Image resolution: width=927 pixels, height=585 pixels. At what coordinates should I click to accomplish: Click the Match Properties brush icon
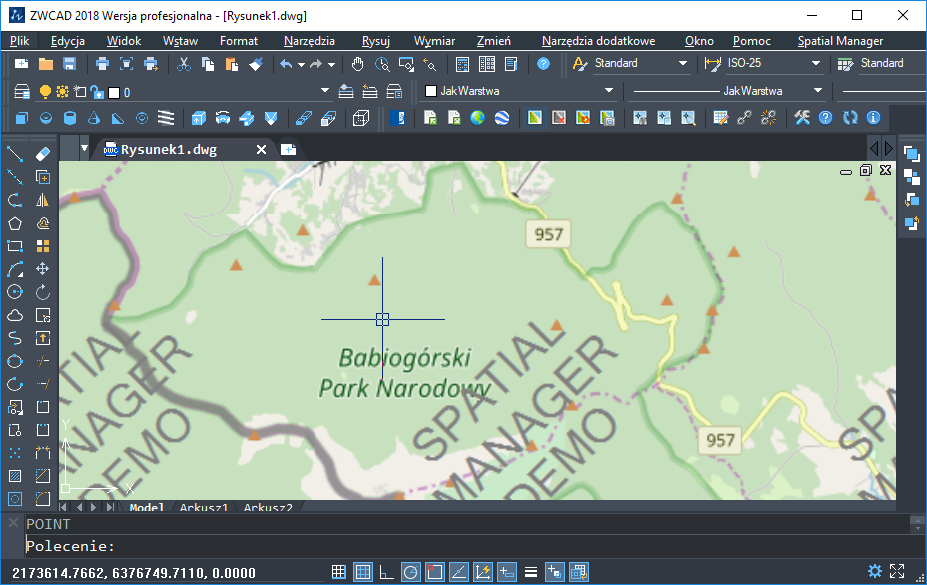[x=256, y=64]
